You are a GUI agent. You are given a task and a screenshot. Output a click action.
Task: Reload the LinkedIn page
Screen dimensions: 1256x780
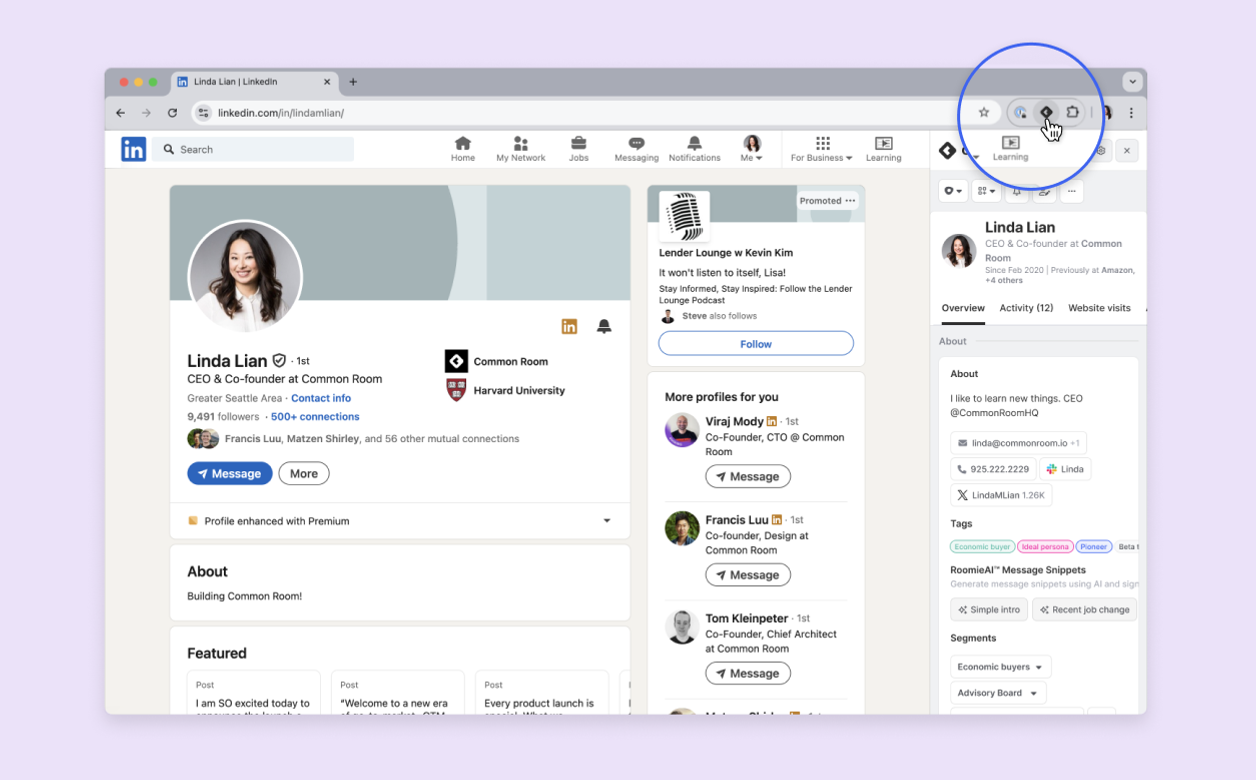tap(172, 113)
